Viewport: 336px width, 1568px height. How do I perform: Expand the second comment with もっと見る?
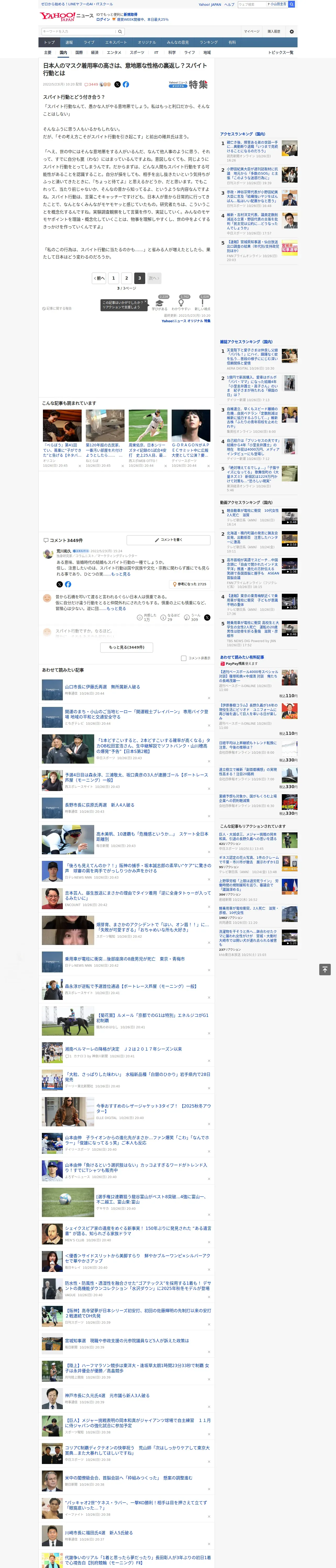116,609
